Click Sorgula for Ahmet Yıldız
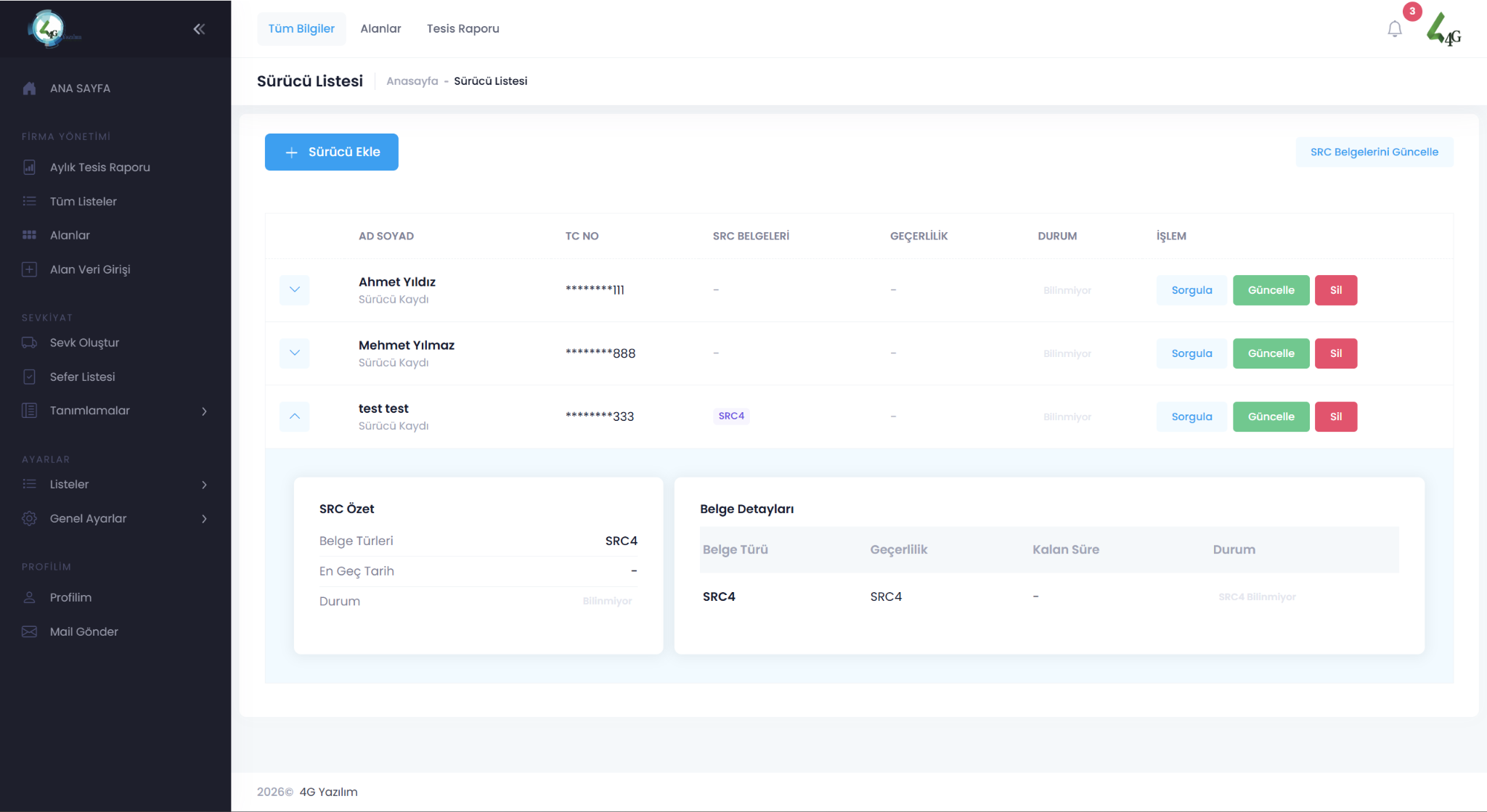1487x812 pixels. (1191, 290)
